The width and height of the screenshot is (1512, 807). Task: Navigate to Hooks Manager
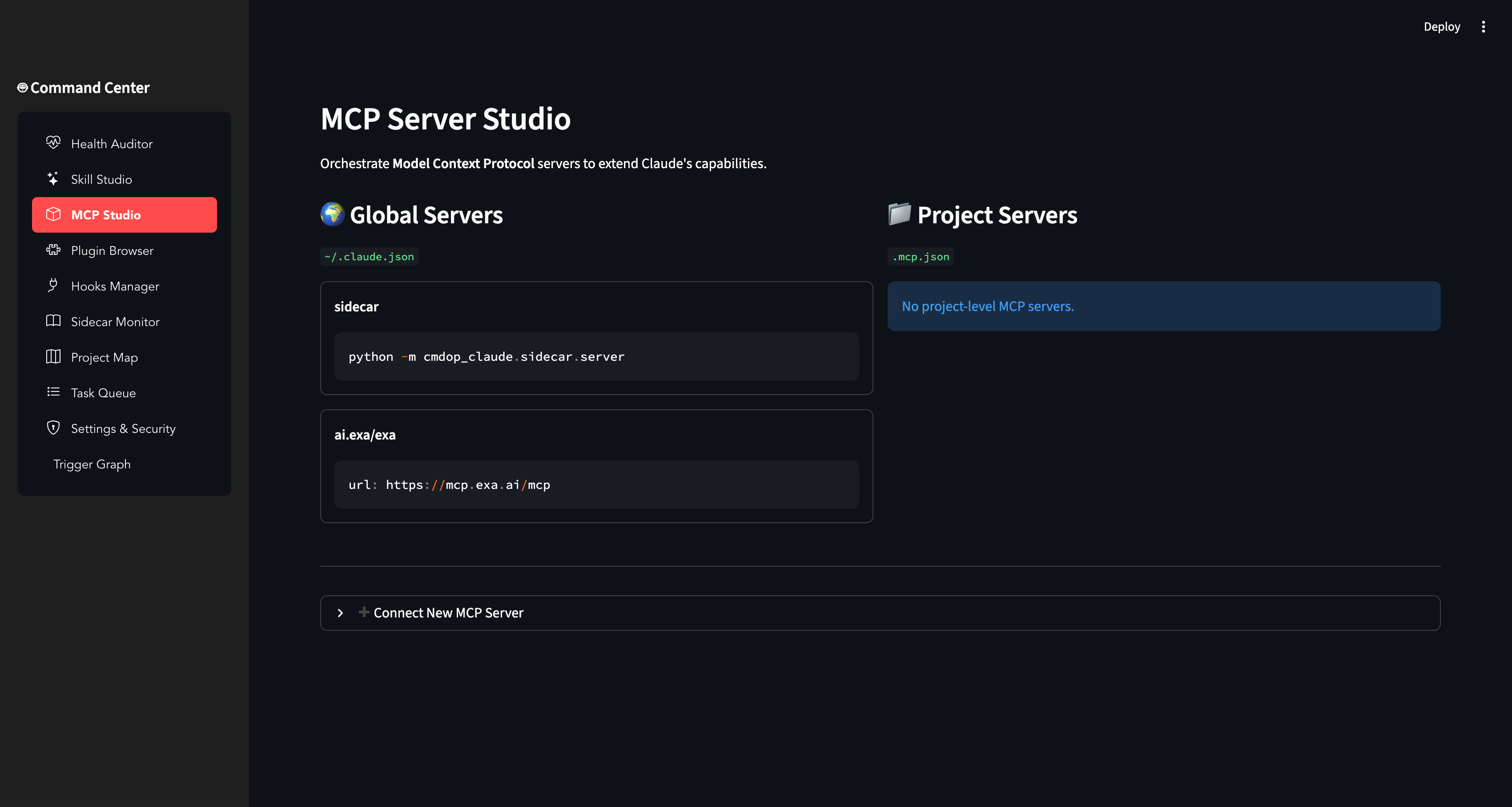click(x=125, y=286)
